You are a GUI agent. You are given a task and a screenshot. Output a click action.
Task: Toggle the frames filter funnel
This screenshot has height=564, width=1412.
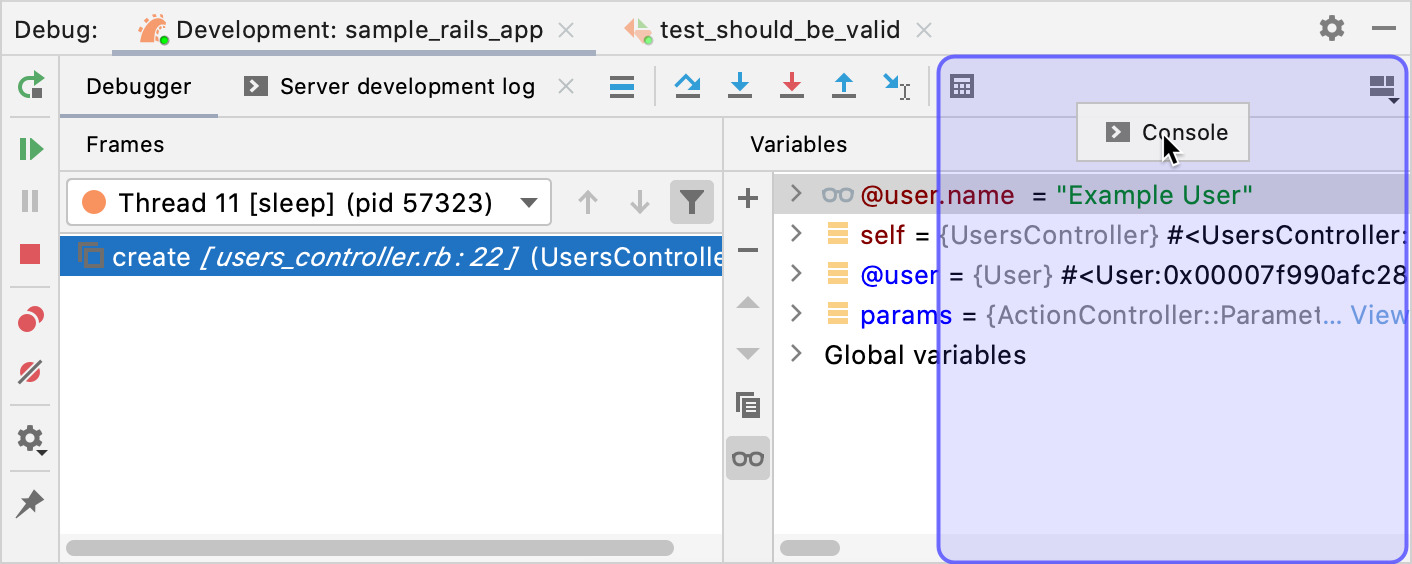tap(692, 204)
